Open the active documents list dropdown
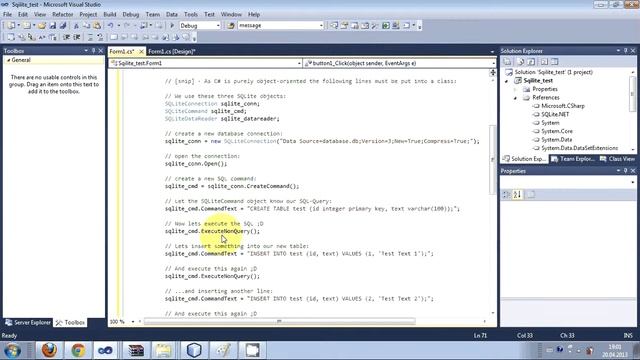This screenshot has width=640, height=360. pos(492,52)
